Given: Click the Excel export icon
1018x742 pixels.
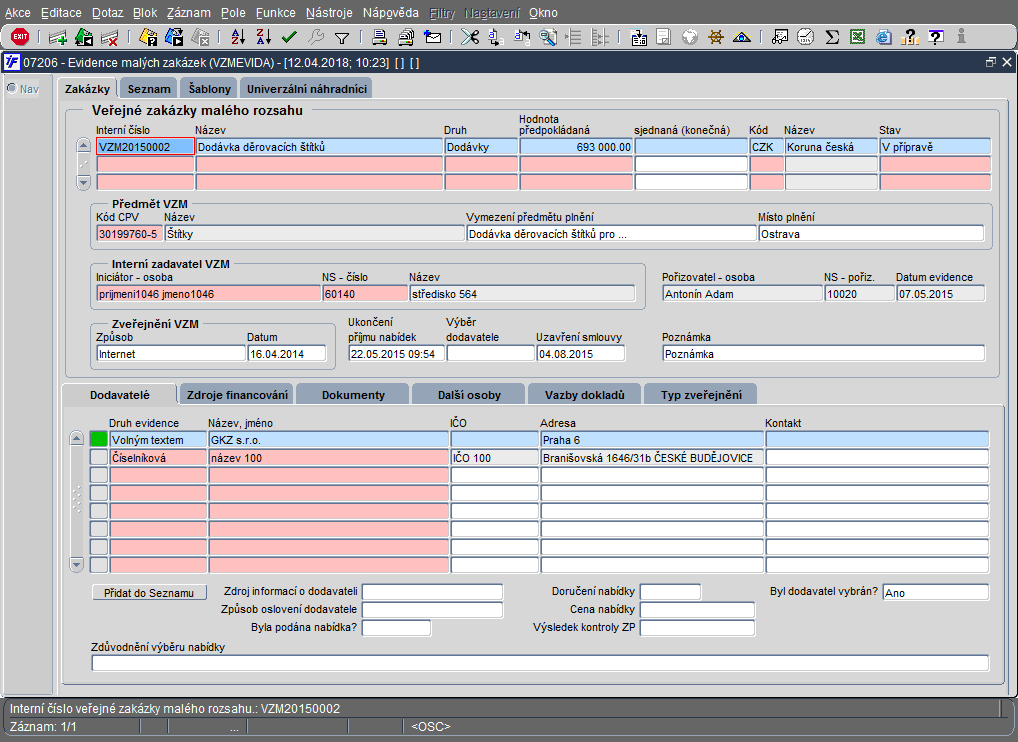Looking at the screenshot, I should 857,37.
